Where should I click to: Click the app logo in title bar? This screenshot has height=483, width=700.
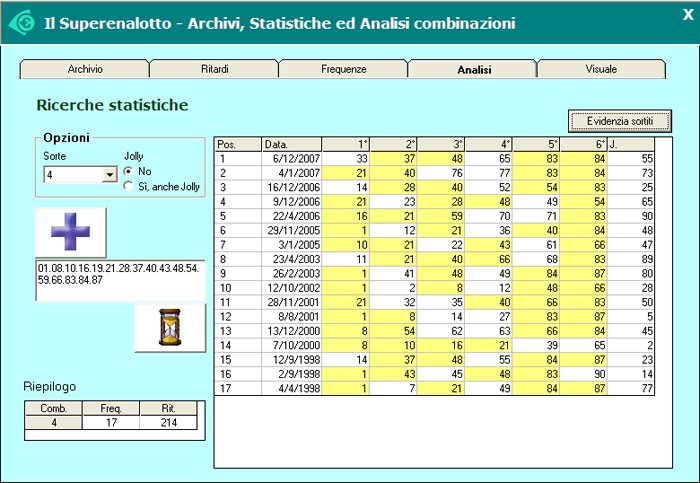(x=21, y=22)
